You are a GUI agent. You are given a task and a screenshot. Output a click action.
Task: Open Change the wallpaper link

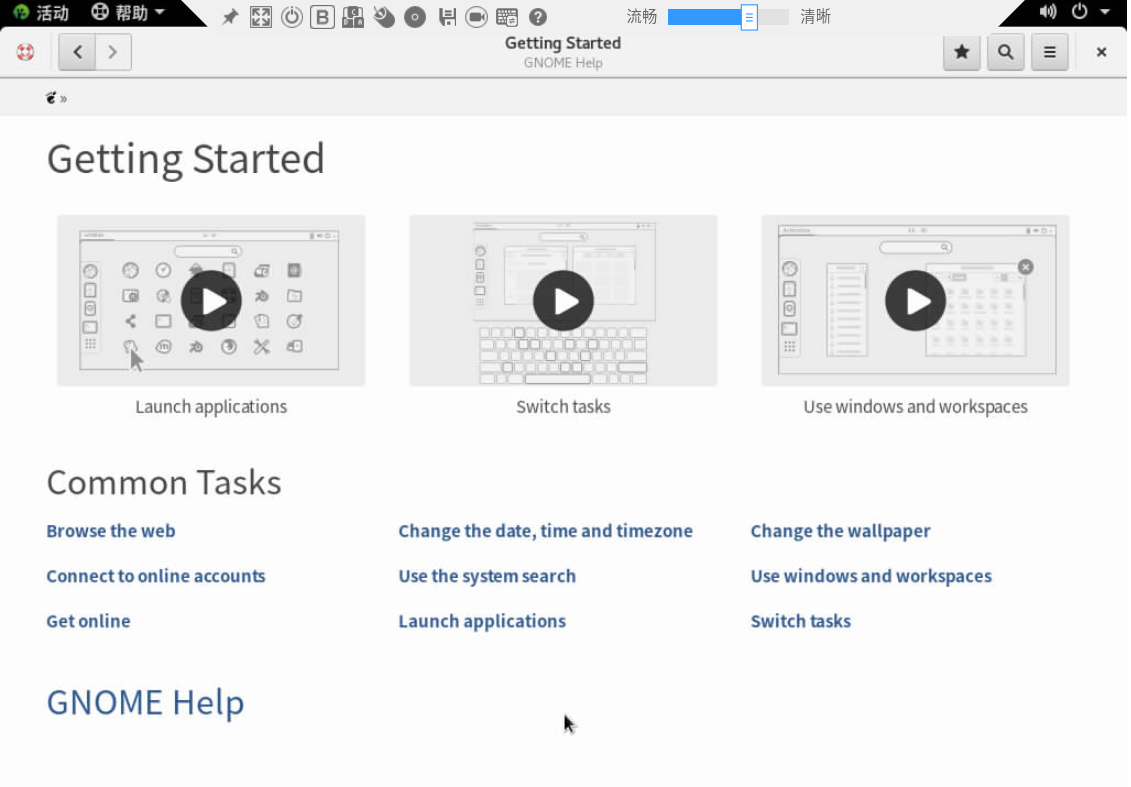(840, 531)
